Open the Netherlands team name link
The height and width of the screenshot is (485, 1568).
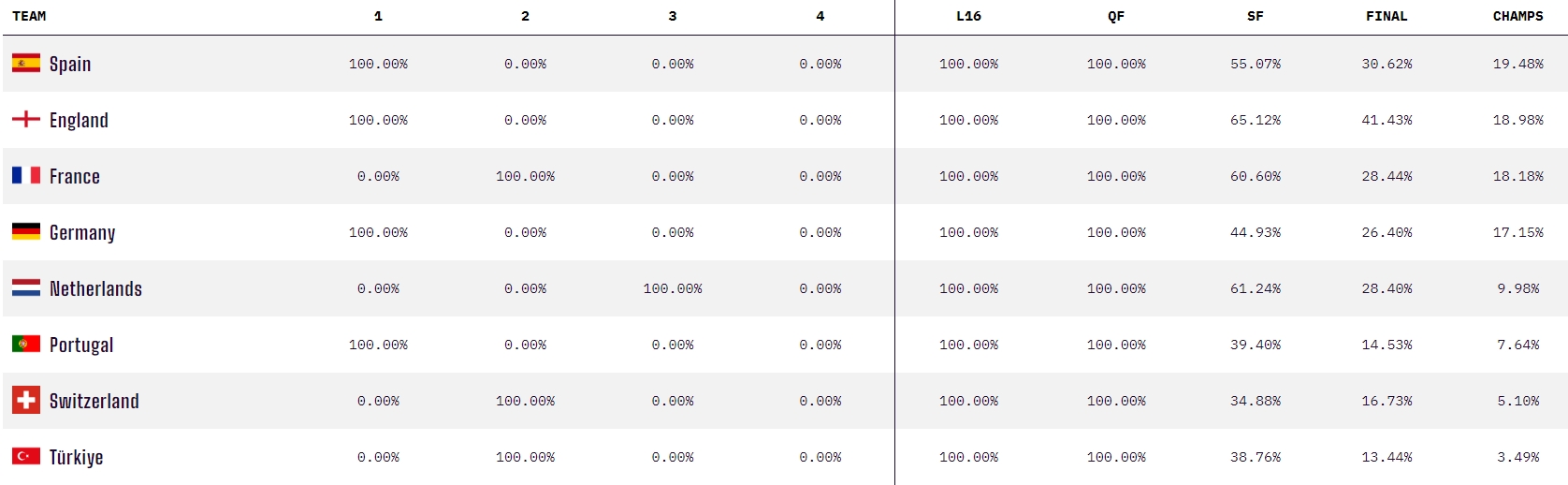[95, 288]
